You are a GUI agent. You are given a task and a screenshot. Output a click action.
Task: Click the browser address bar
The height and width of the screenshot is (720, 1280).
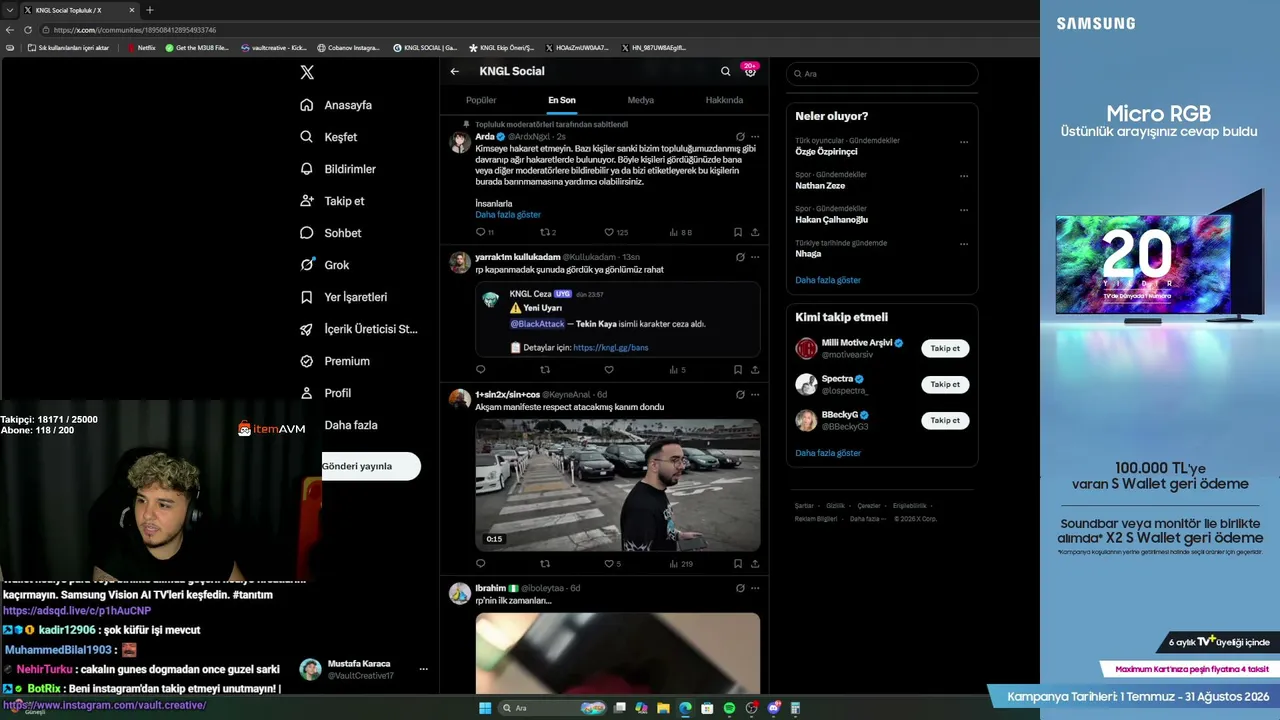coord(540,30)
